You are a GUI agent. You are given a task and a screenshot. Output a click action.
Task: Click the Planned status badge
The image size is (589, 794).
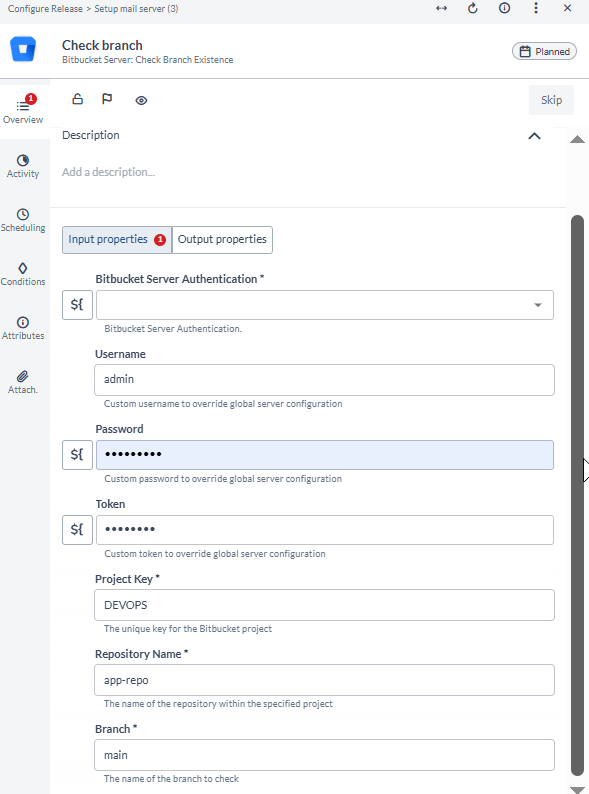pyautogui.click(x=544, y=51)
